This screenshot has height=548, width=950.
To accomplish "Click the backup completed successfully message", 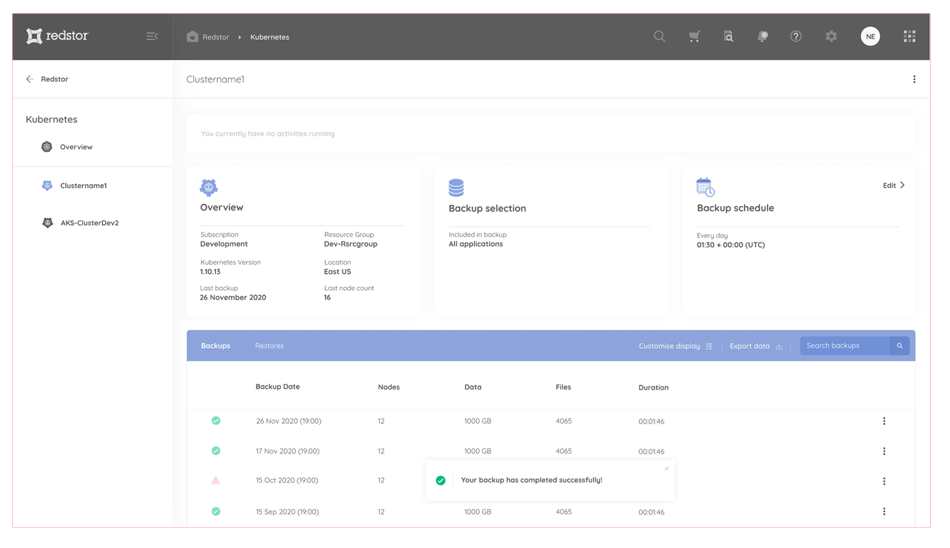I will [531, 480].
